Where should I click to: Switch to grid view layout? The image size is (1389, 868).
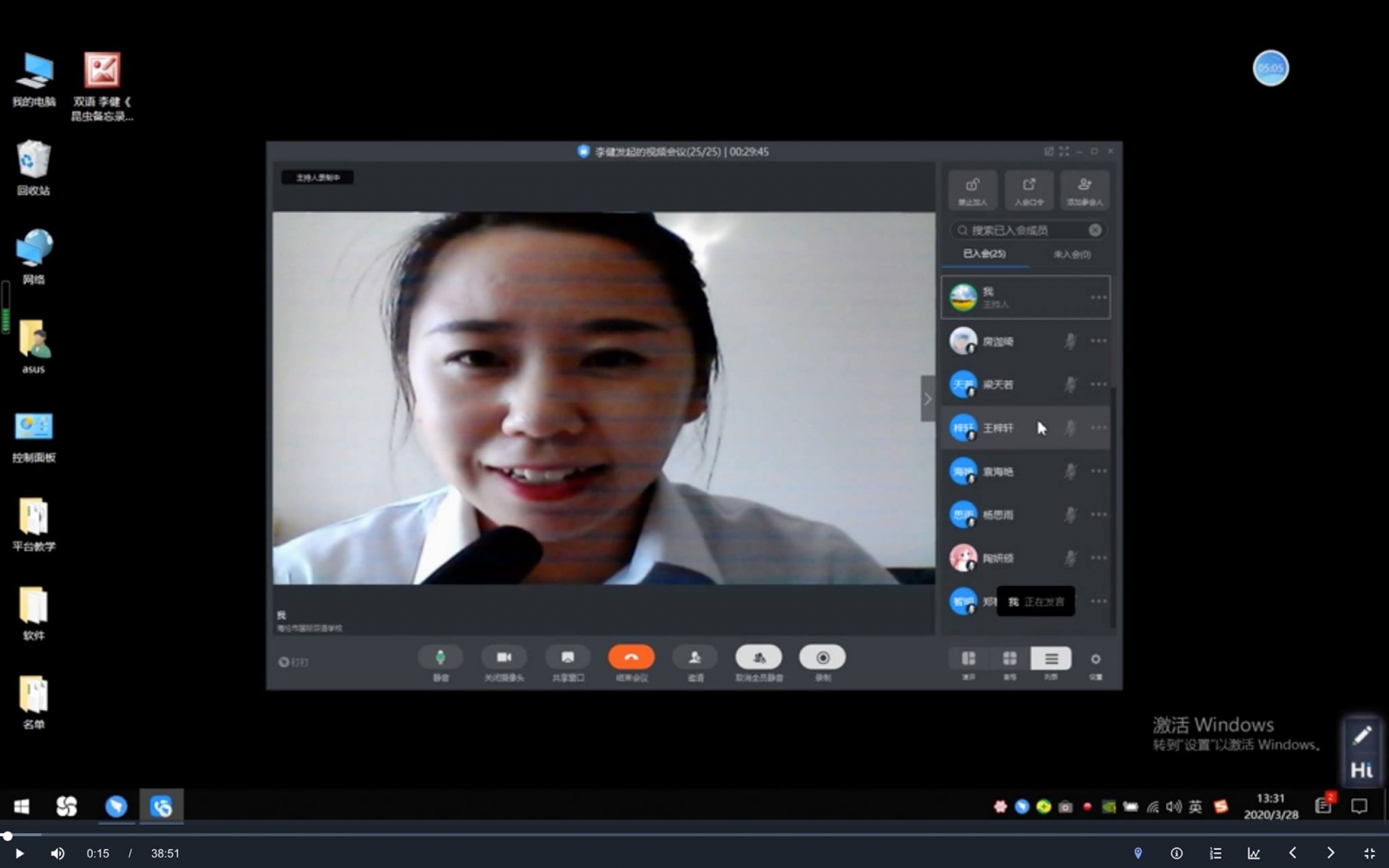point(1010,660)
